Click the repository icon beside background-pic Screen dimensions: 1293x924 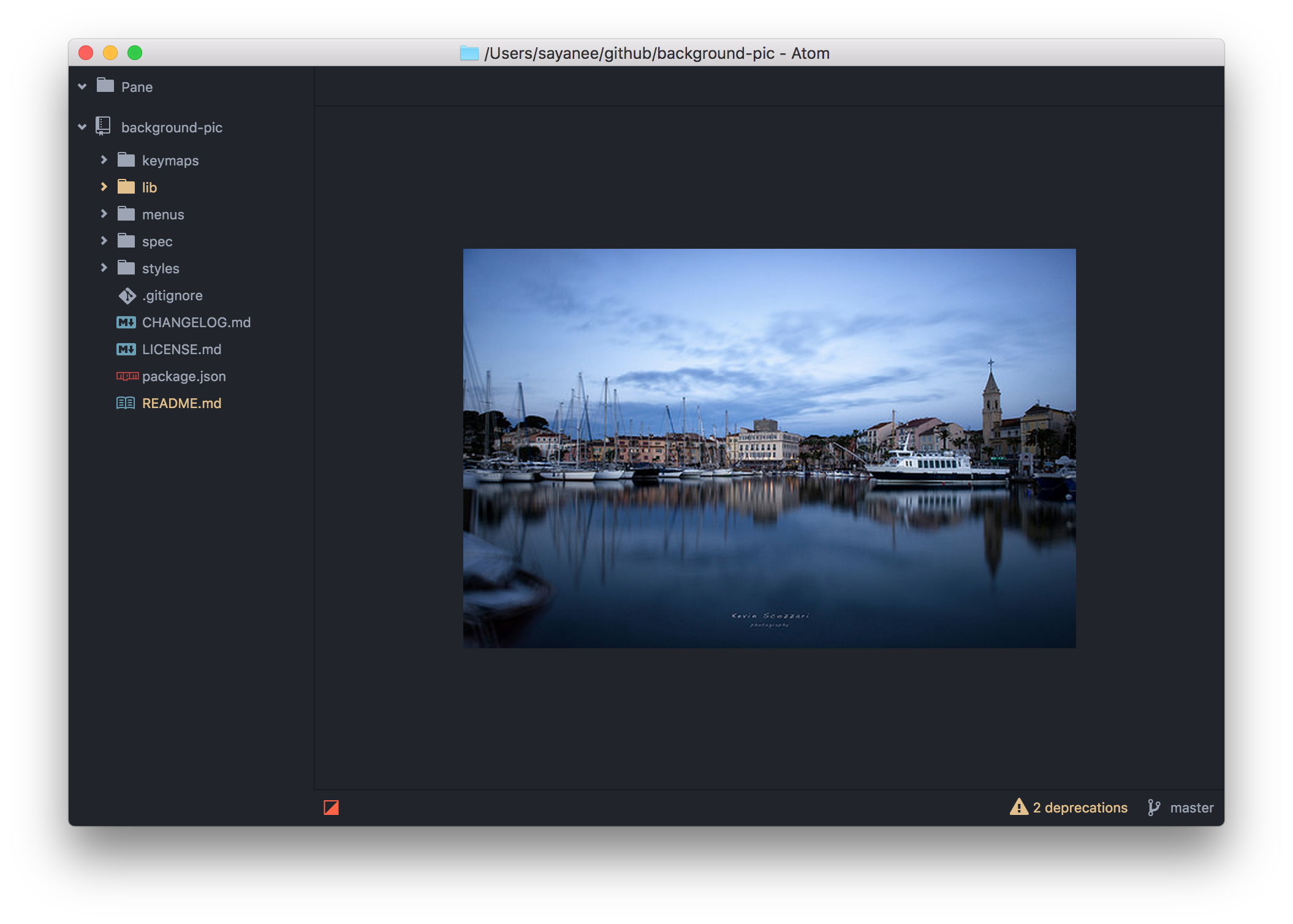pyautogui.click(x=103, y=127)
